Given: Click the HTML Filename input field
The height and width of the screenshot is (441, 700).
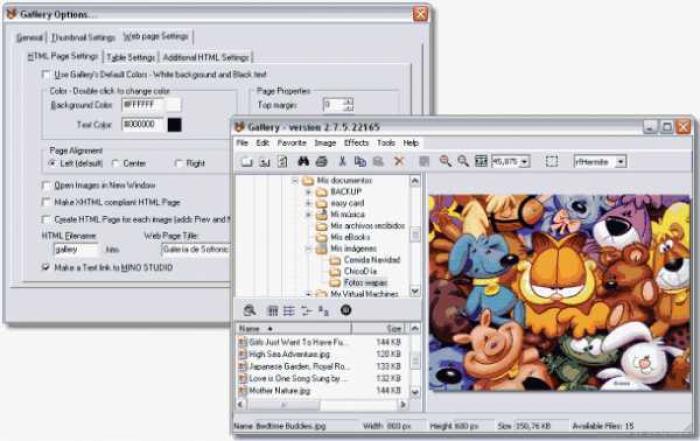Looking at the screenshot, I should tap(76, 250).
